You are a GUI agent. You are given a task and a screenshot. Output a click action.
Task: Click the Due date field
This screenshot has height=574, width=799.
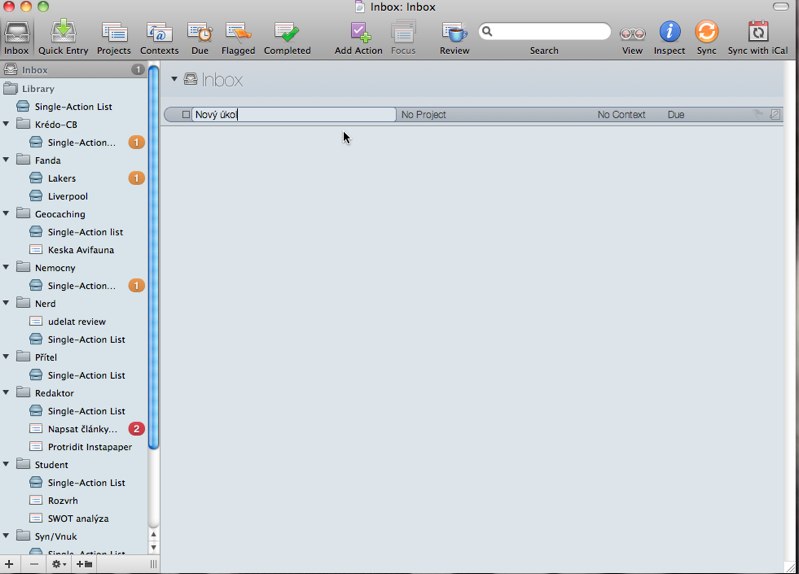pos(676,115)
